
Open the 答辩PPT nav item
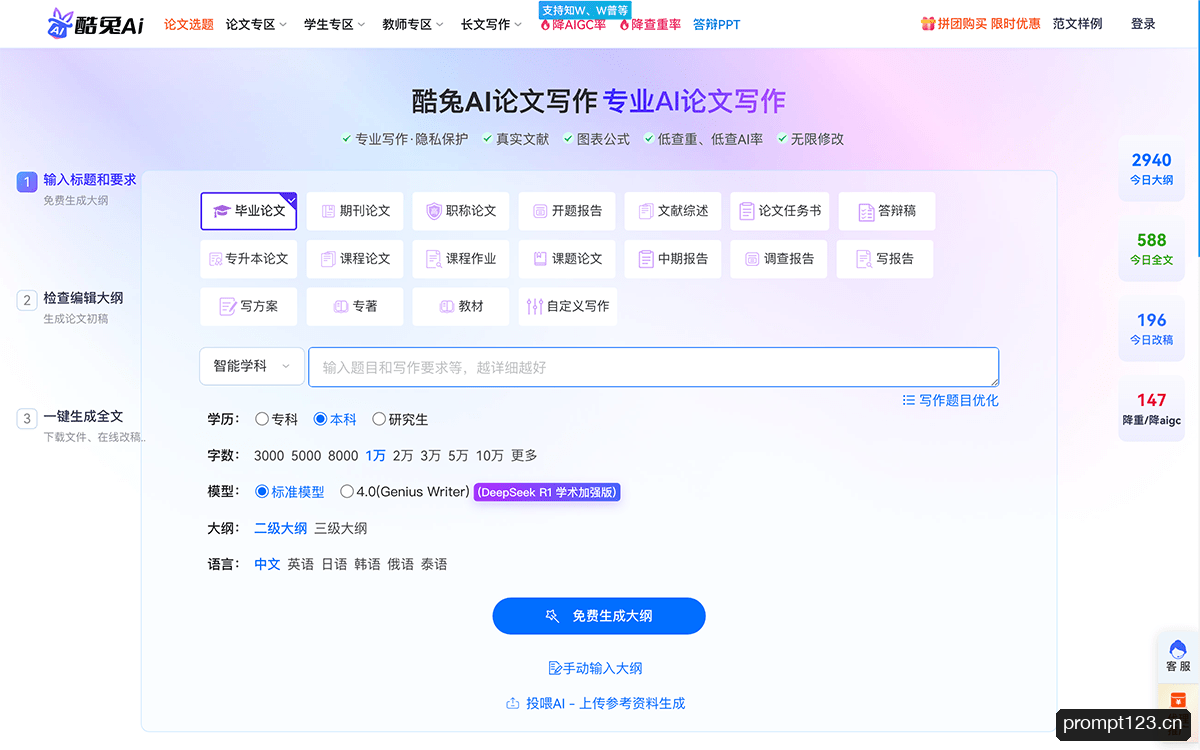click(717, 24)
